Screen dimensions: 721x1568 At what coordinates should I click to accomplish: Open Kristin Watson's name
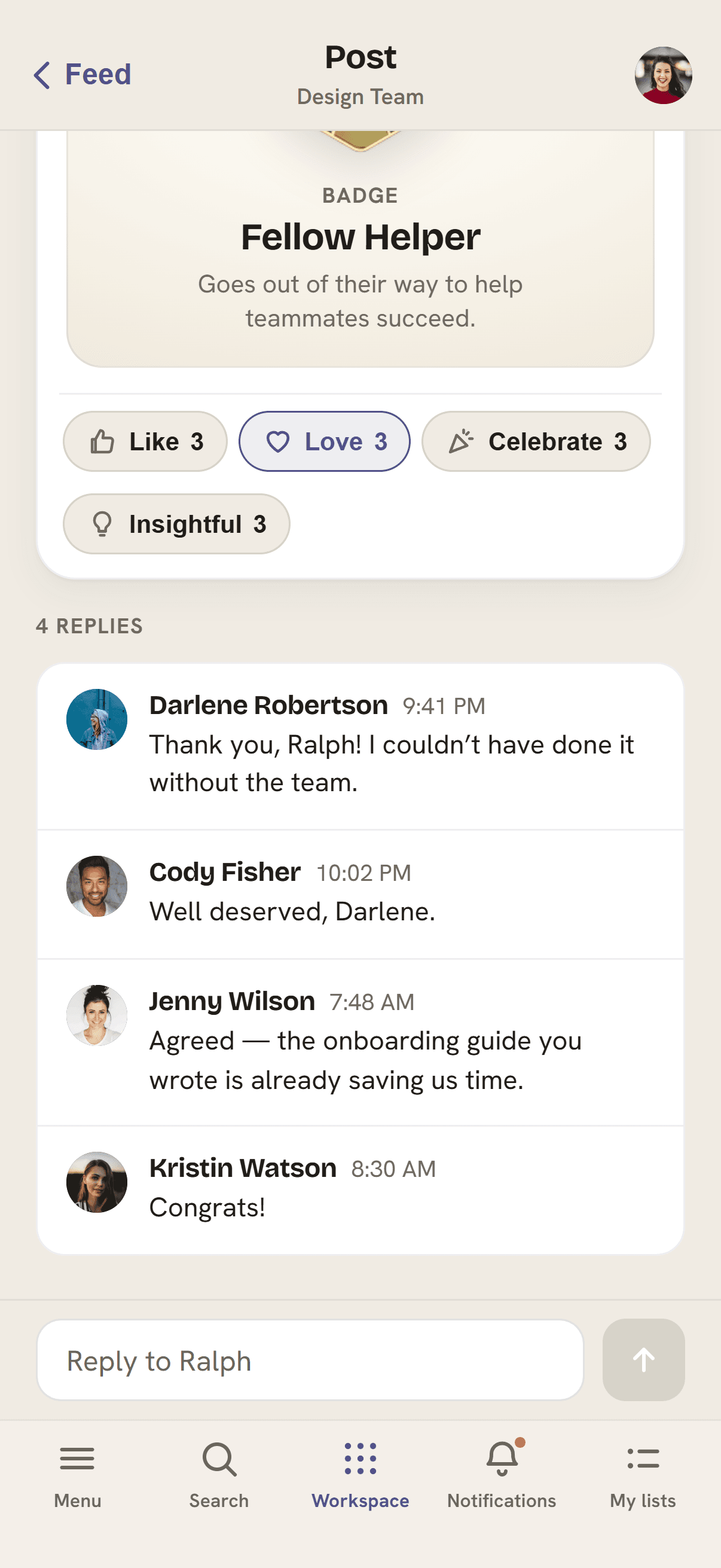point(243,1167)
